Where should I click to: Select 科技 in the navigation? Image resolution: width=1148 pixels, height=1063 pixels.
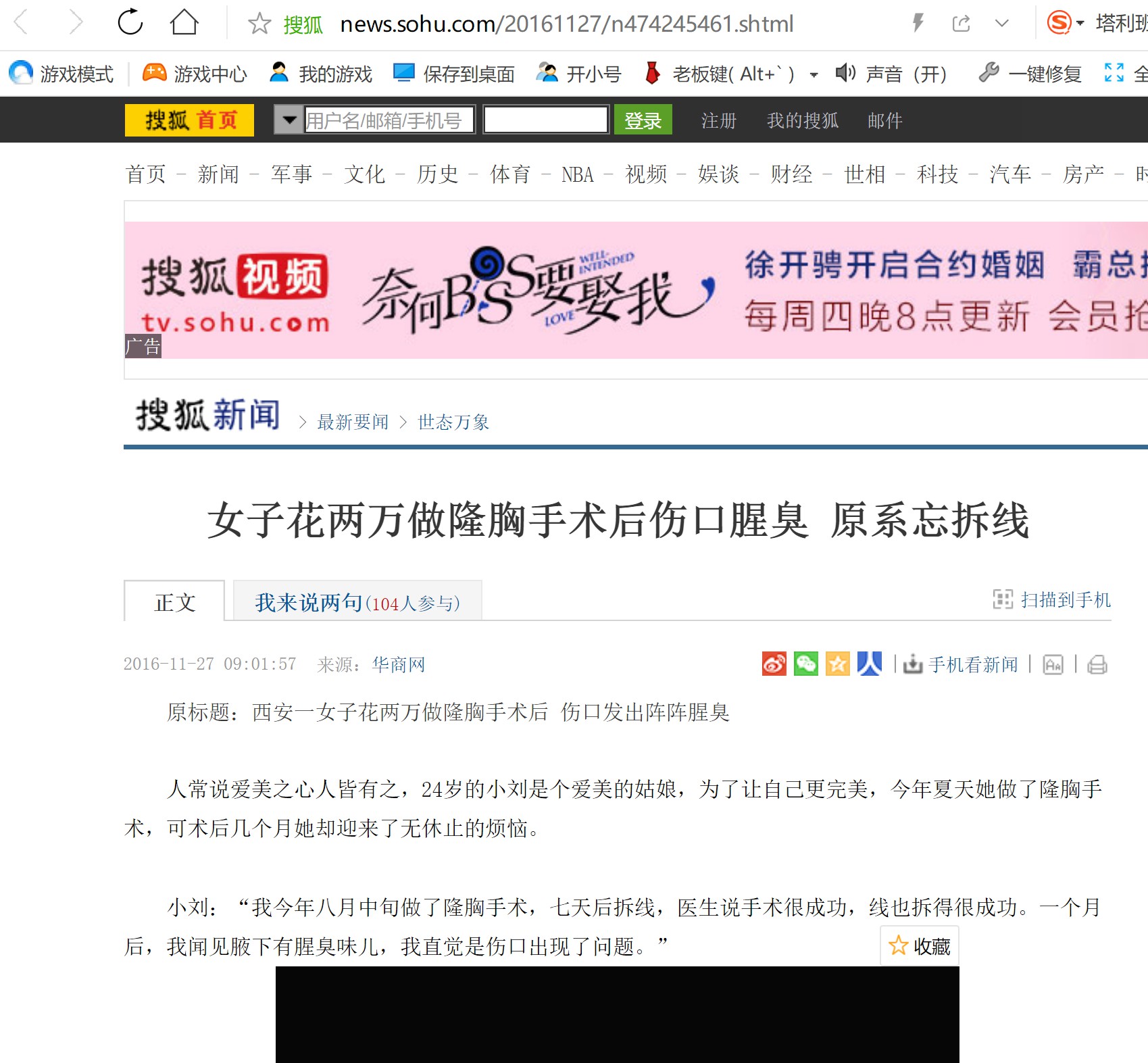[x=938, y=174]
